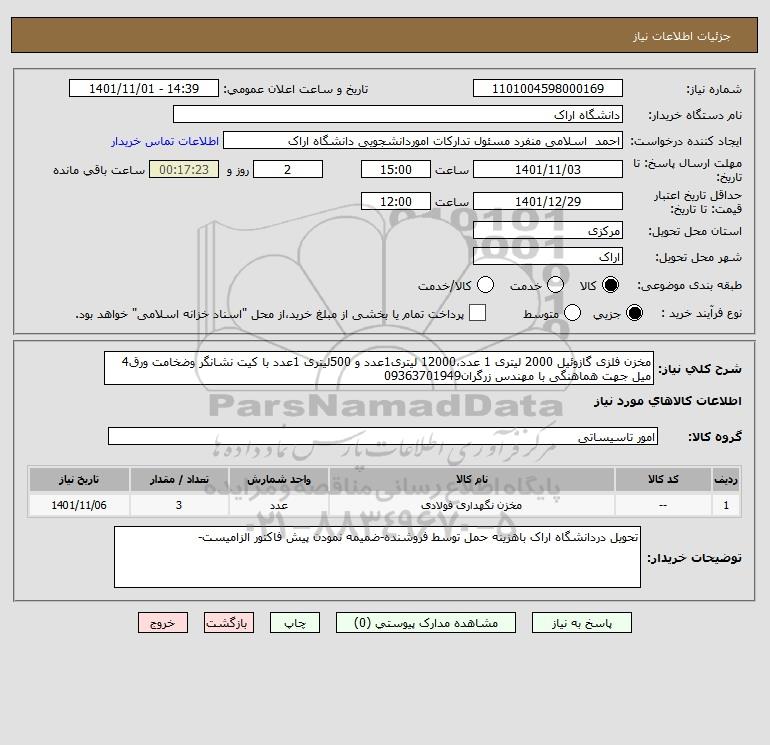Image resolution: width=770 pixels, height=745 pixels.
Task: Click the تعداد / مقدار column header
Action: click(x=179, y=479)
